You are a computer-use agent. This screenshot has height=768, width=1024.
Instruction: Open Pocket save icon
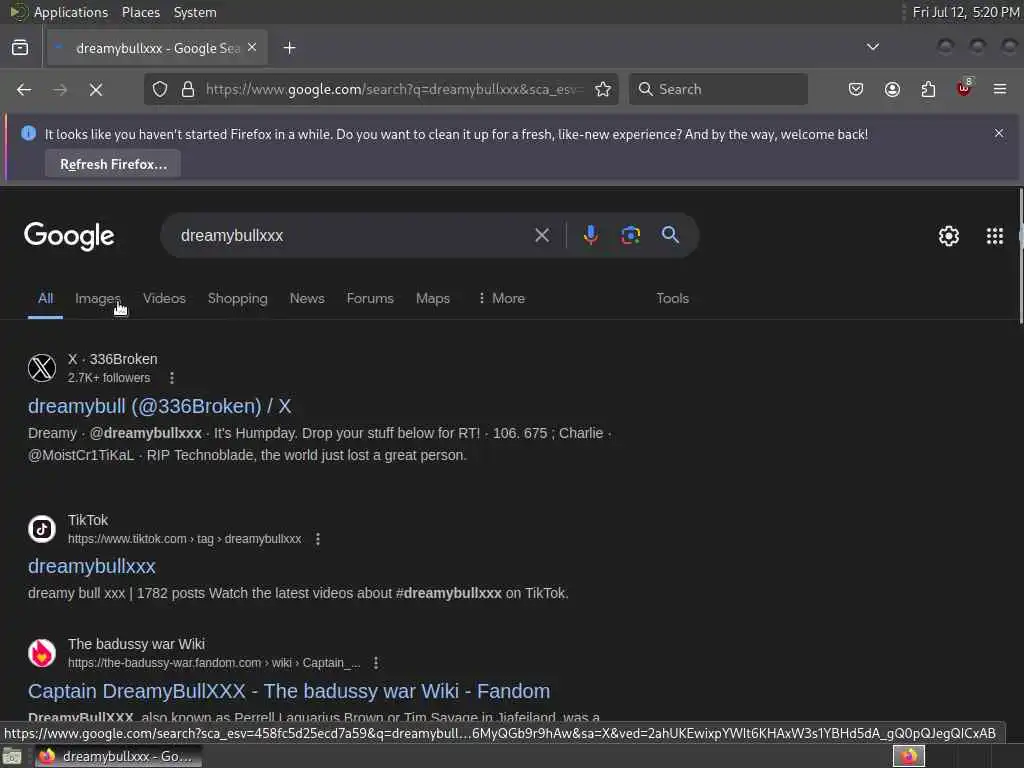coord(856,89)
